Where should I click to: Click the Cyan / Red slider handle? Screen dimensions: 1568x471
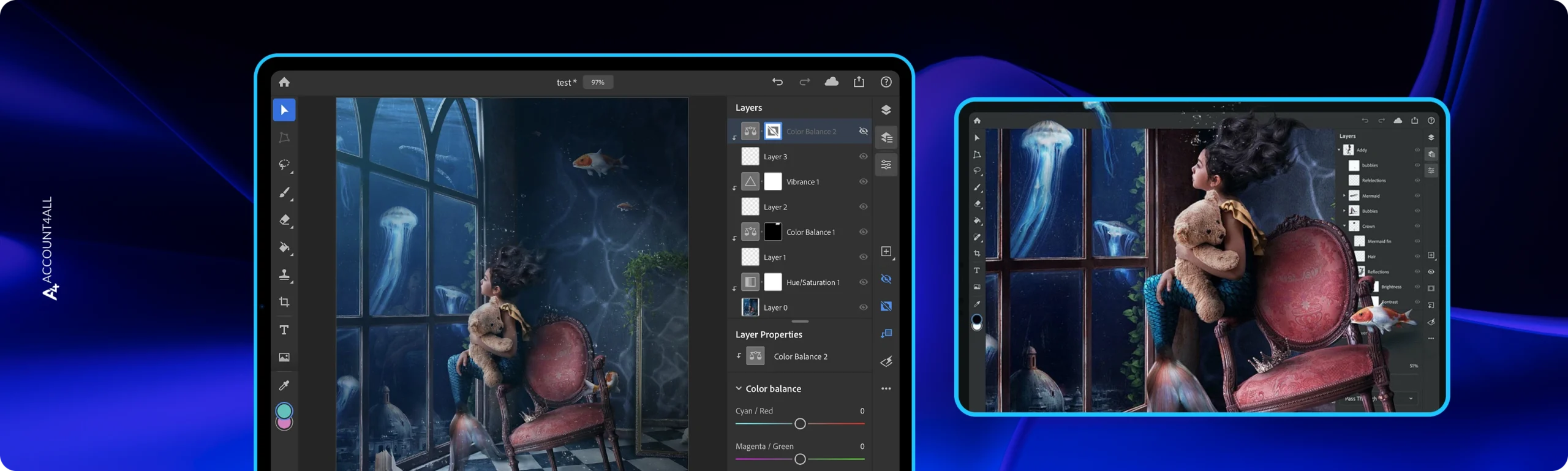point(799,424)
